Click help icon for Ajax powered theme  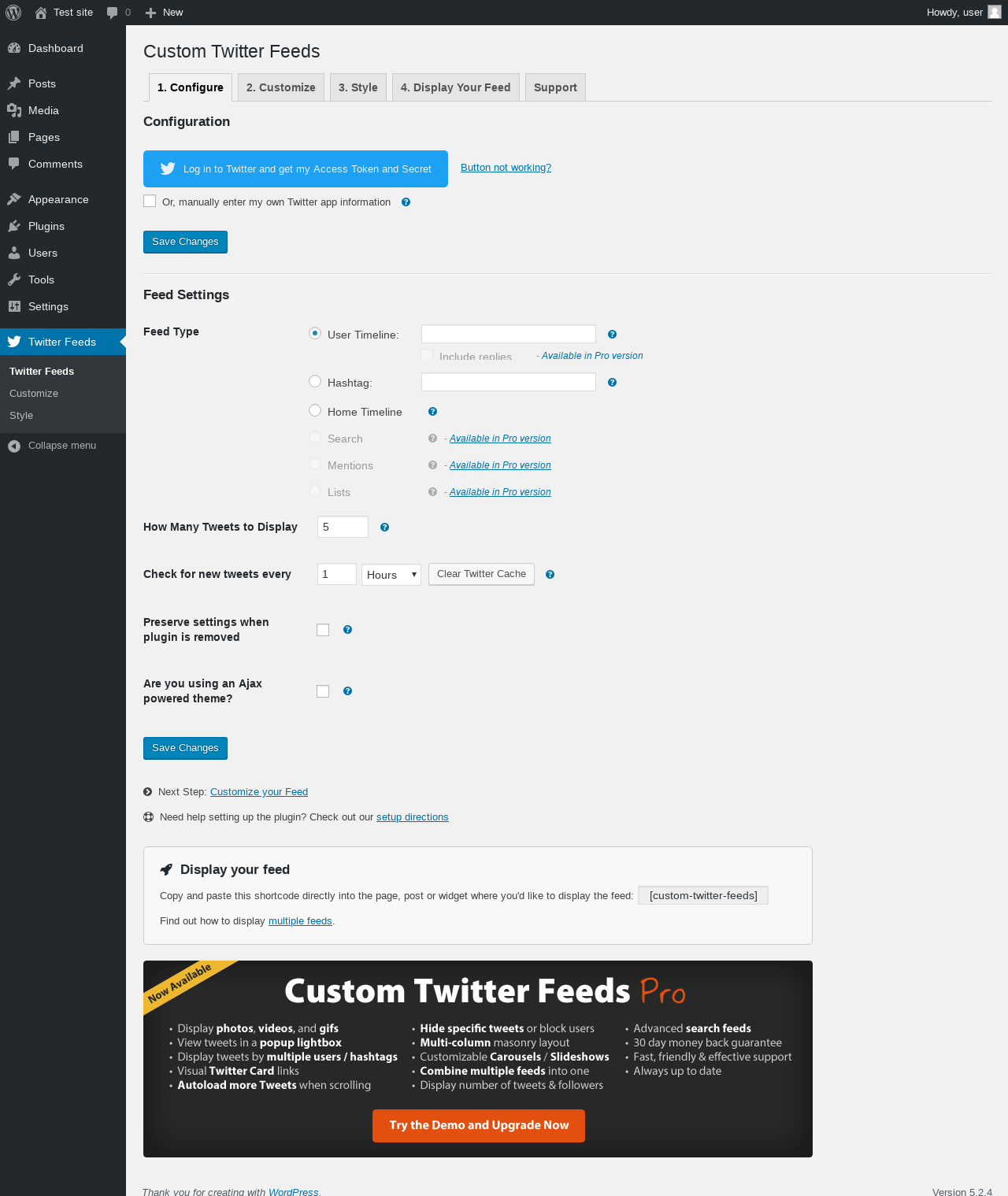click(x=348, y=691)
